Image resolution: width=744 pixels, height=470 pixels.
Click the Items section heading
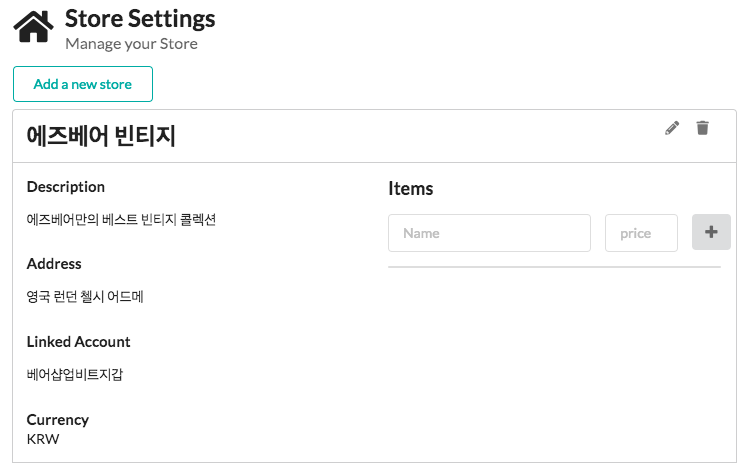(x=410, y=189)
